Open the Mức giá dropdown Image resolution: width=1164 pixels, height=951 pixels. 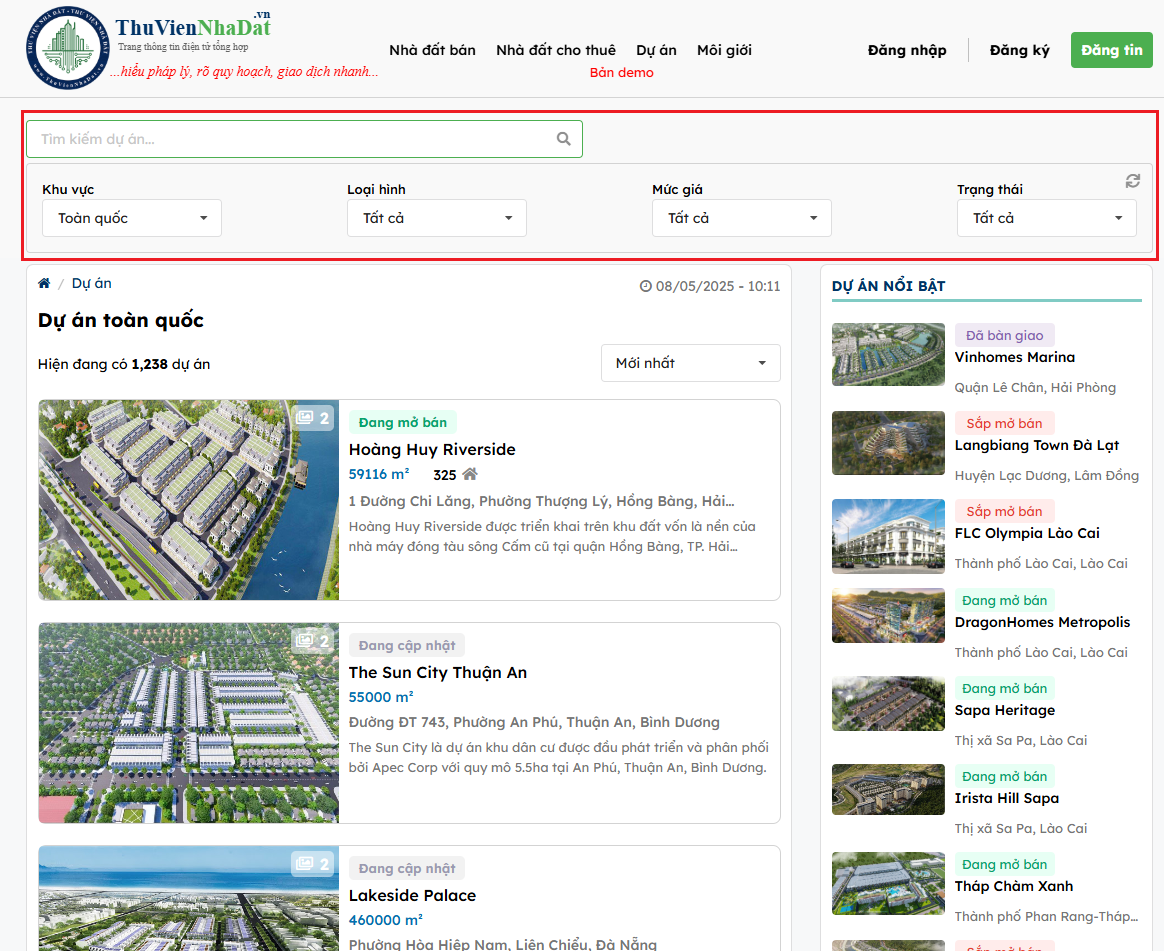point(742,218)
